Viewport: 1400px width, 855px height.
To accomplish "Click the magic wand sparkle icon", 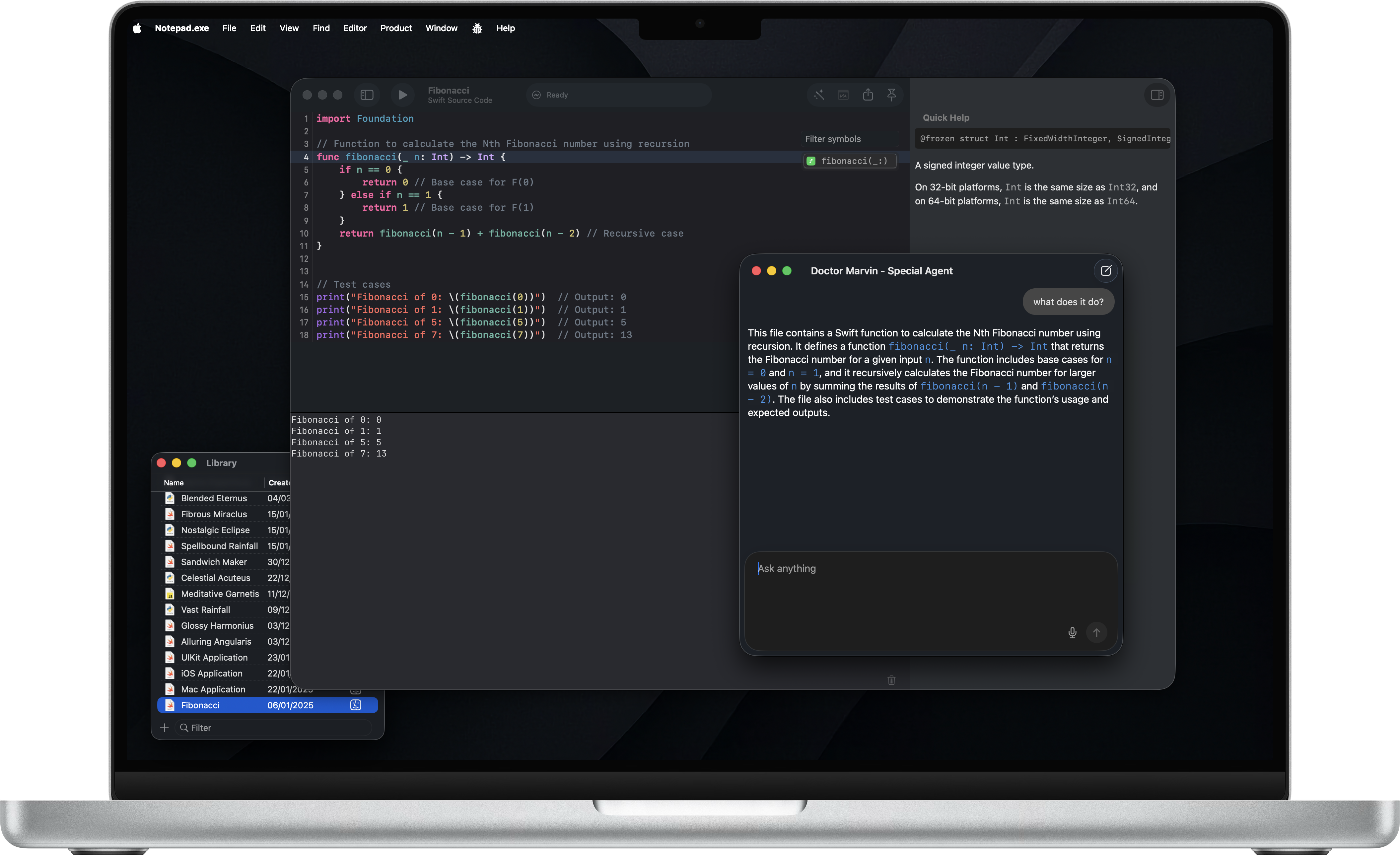I will point(819,95).
